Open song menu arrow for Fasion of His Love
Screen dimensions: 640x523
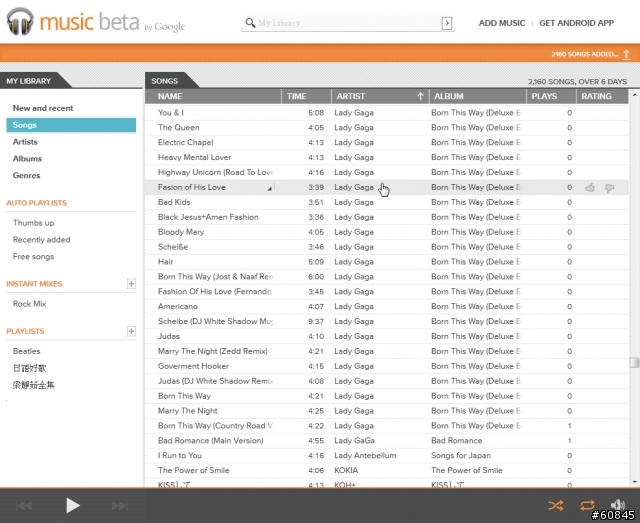(x=270, y=188)
